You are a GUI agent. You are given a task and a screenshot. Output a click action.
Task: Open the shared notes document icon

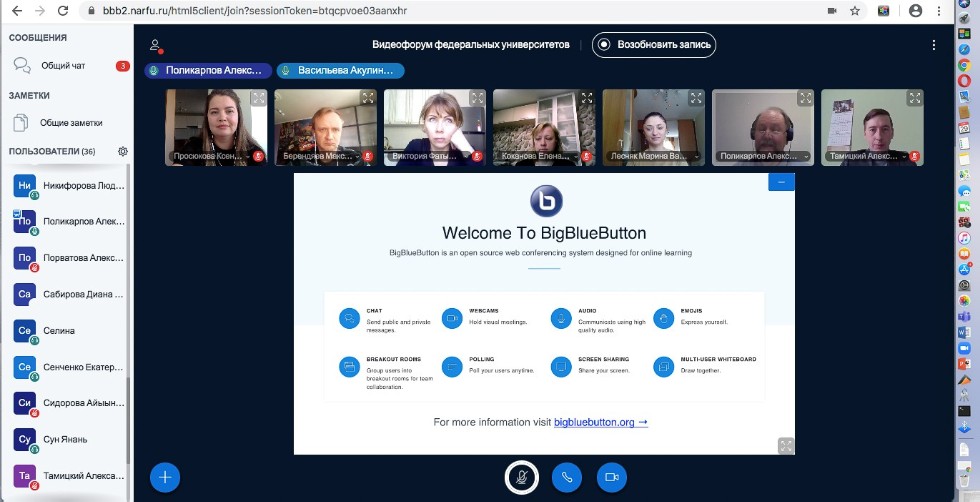(21, 123)
